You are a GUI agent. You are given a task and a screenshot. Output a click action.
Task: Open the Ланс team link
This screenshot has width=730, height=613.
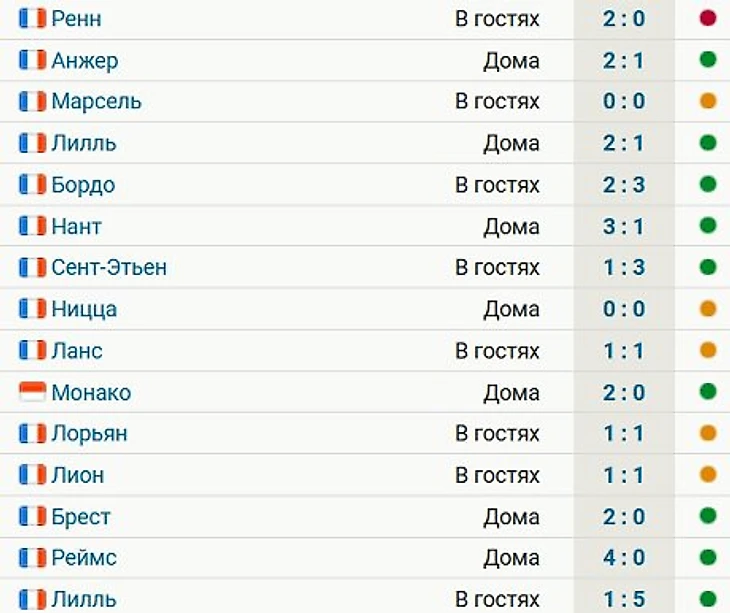(x=77, y=351)
